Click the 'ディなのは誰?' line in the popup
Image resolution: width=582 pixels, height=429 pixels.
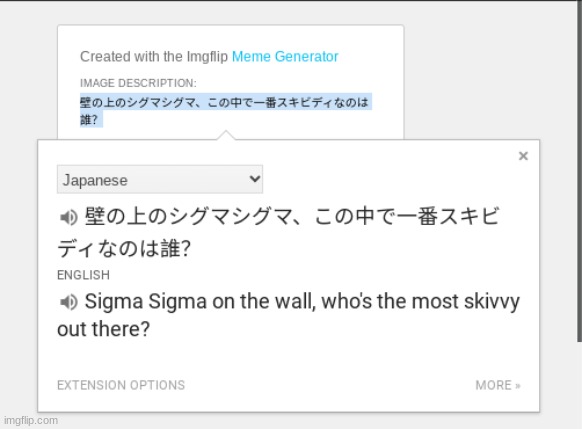point(124,249)
